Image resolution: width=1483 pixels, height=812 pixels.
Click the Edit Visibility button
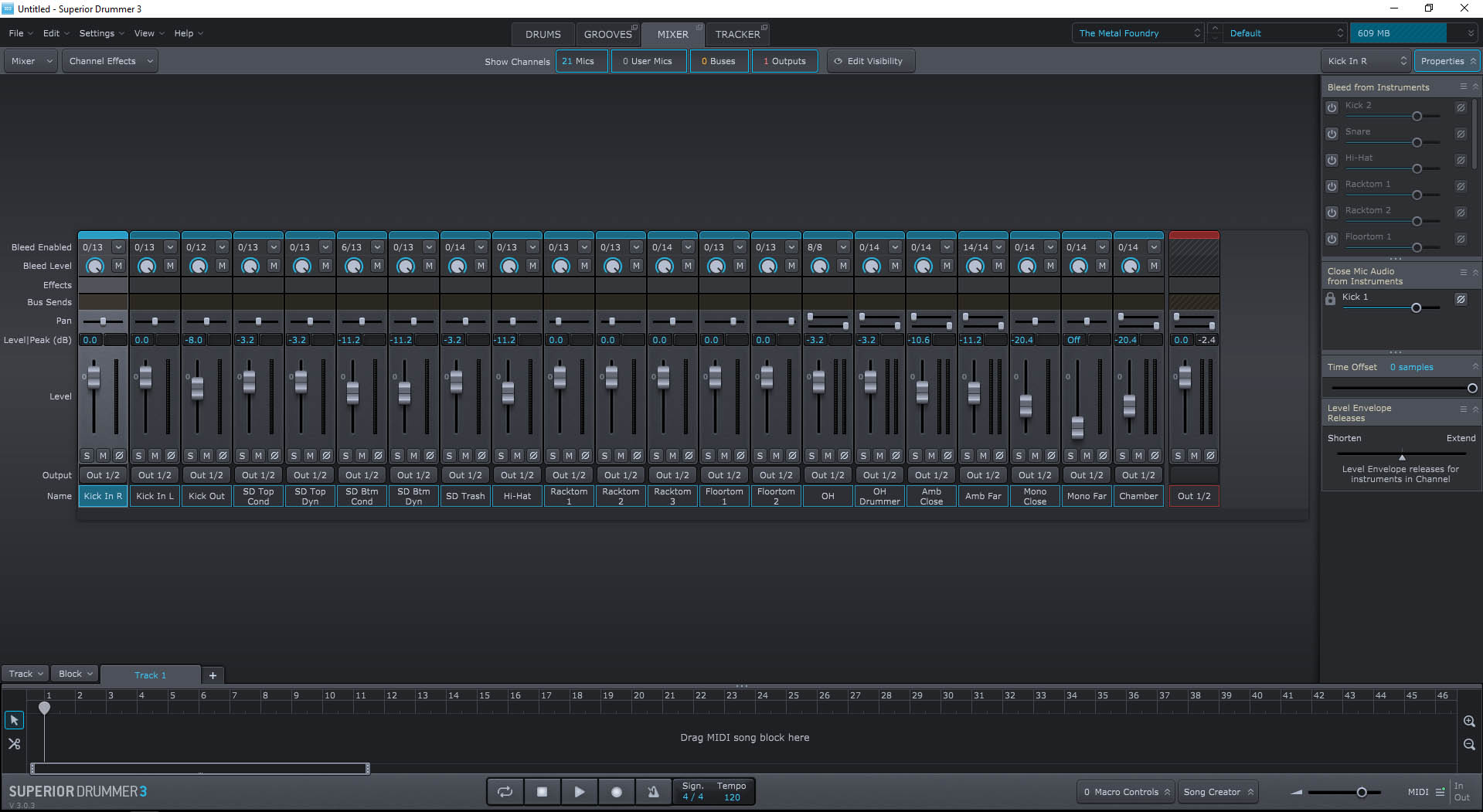pyautogui.click(x=871, y=61)
